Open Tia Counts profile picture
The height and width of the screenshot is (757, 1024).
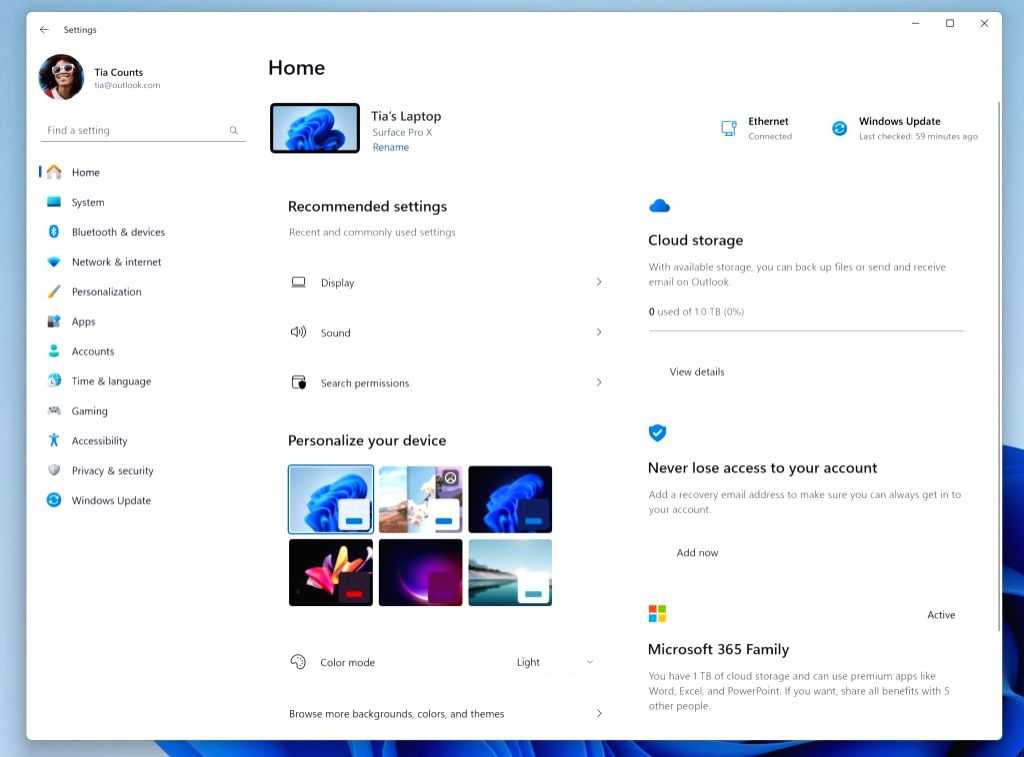[x=61, y=77]
